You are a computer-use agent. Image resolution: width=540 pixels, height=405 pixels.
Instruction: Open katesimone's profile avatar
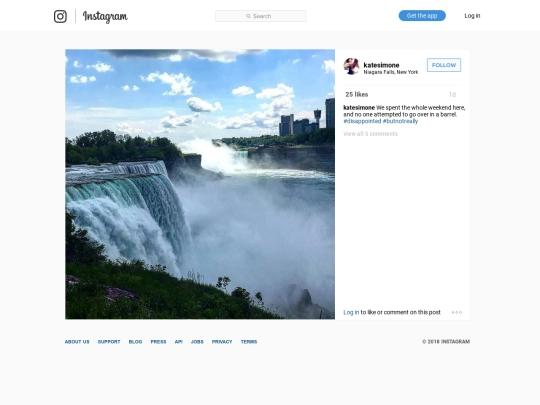point(351,66)
